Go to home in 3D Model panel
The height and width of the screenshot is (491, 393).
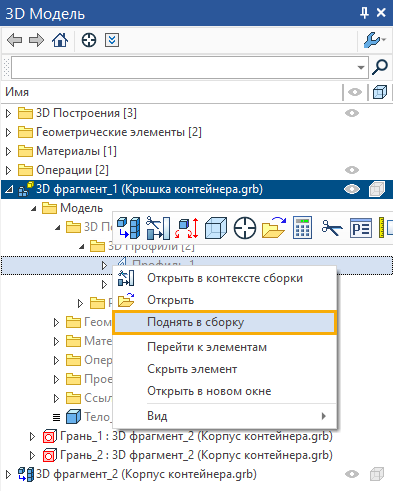coord(60,40)
